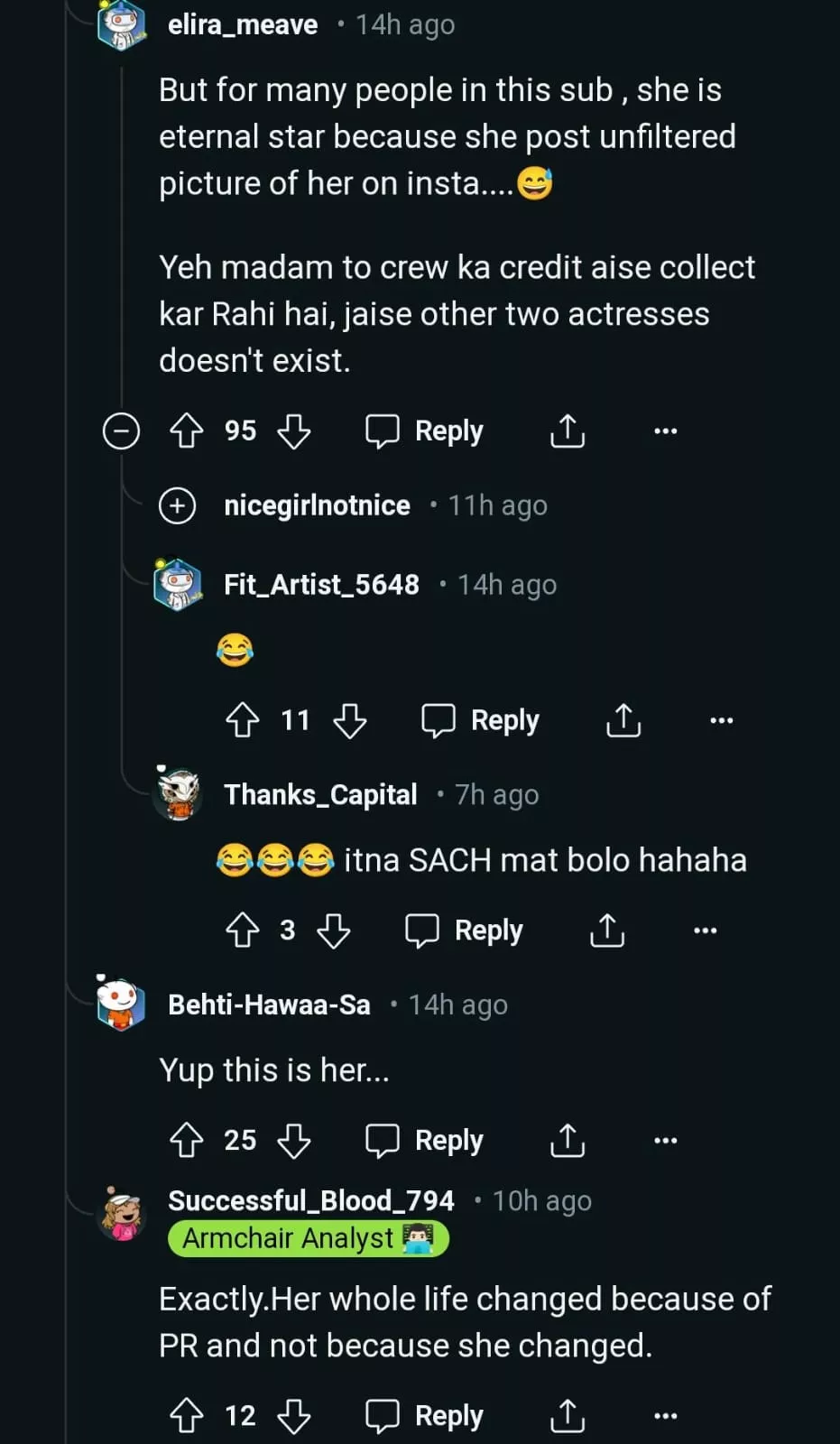Open Behti-Hawaa-Sa's username link

coord(269,1005)
